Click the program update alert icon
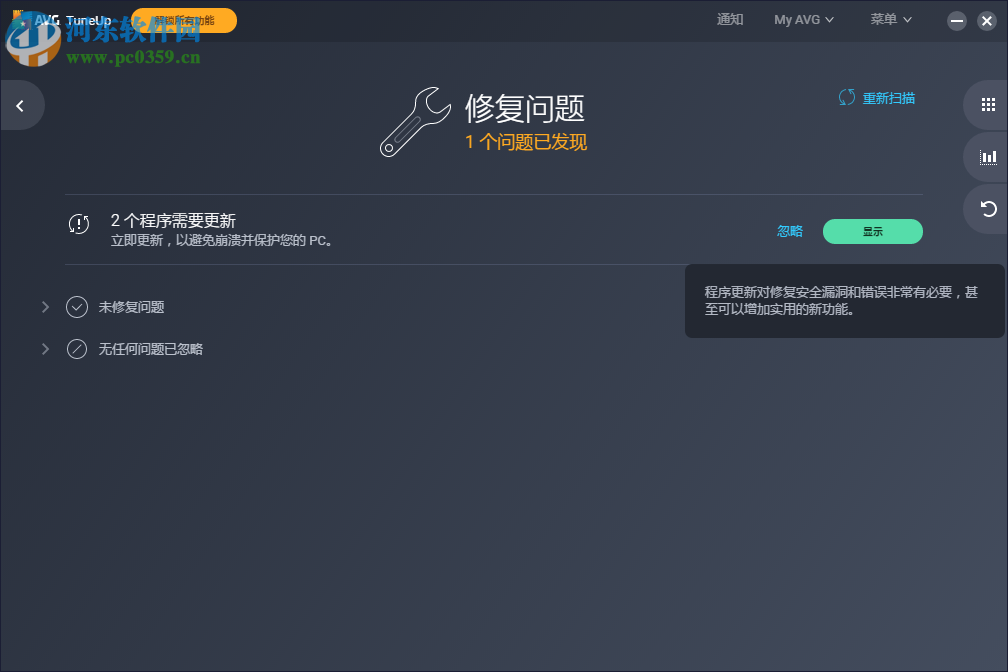The image size is (1008, 672). point(79,224)
